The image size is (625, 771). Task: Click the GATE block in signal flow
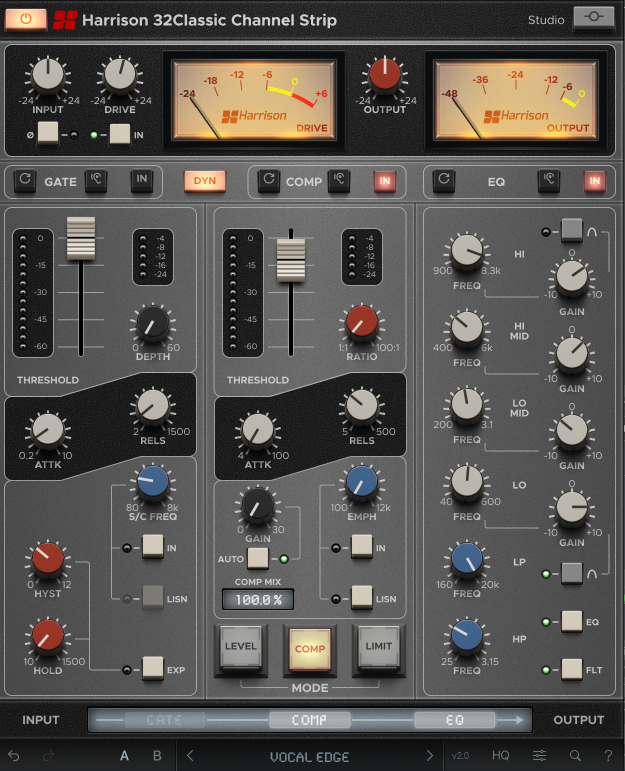pyautogui.click(x=164, y=720)
